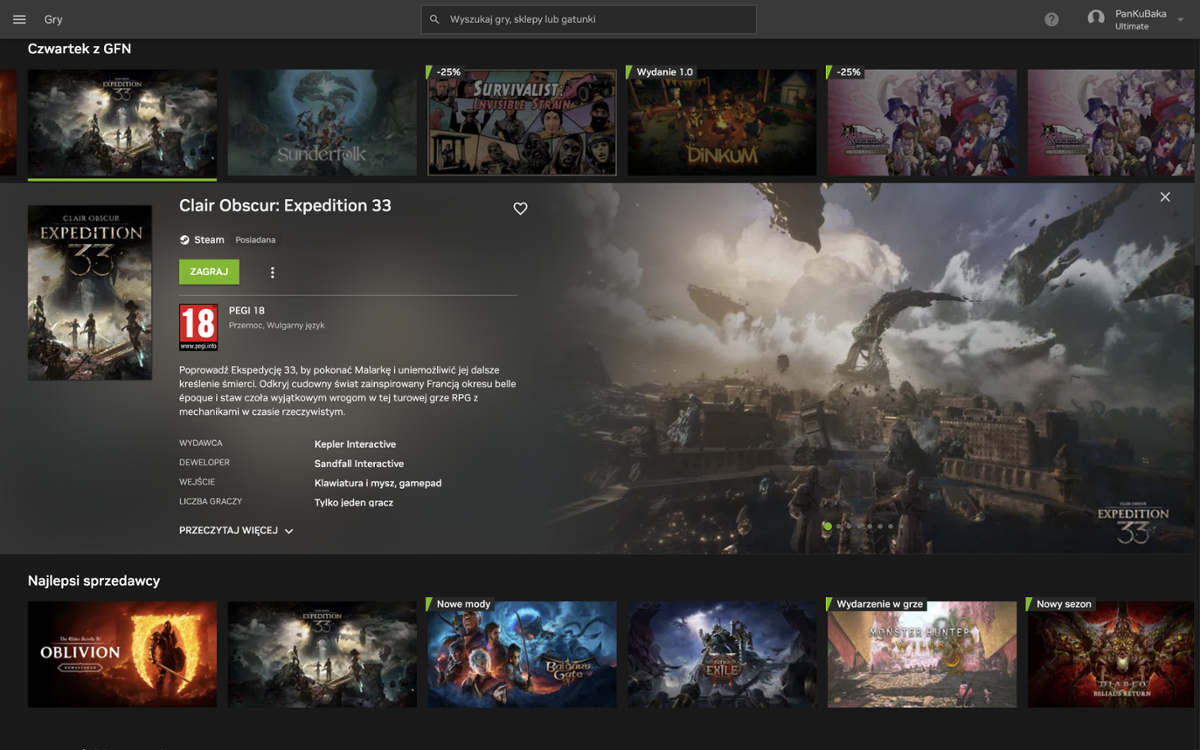Click the Clair Obscur: Expedition 33 title
Viewport: 1200px width, 750px height.
click(285, 206)
